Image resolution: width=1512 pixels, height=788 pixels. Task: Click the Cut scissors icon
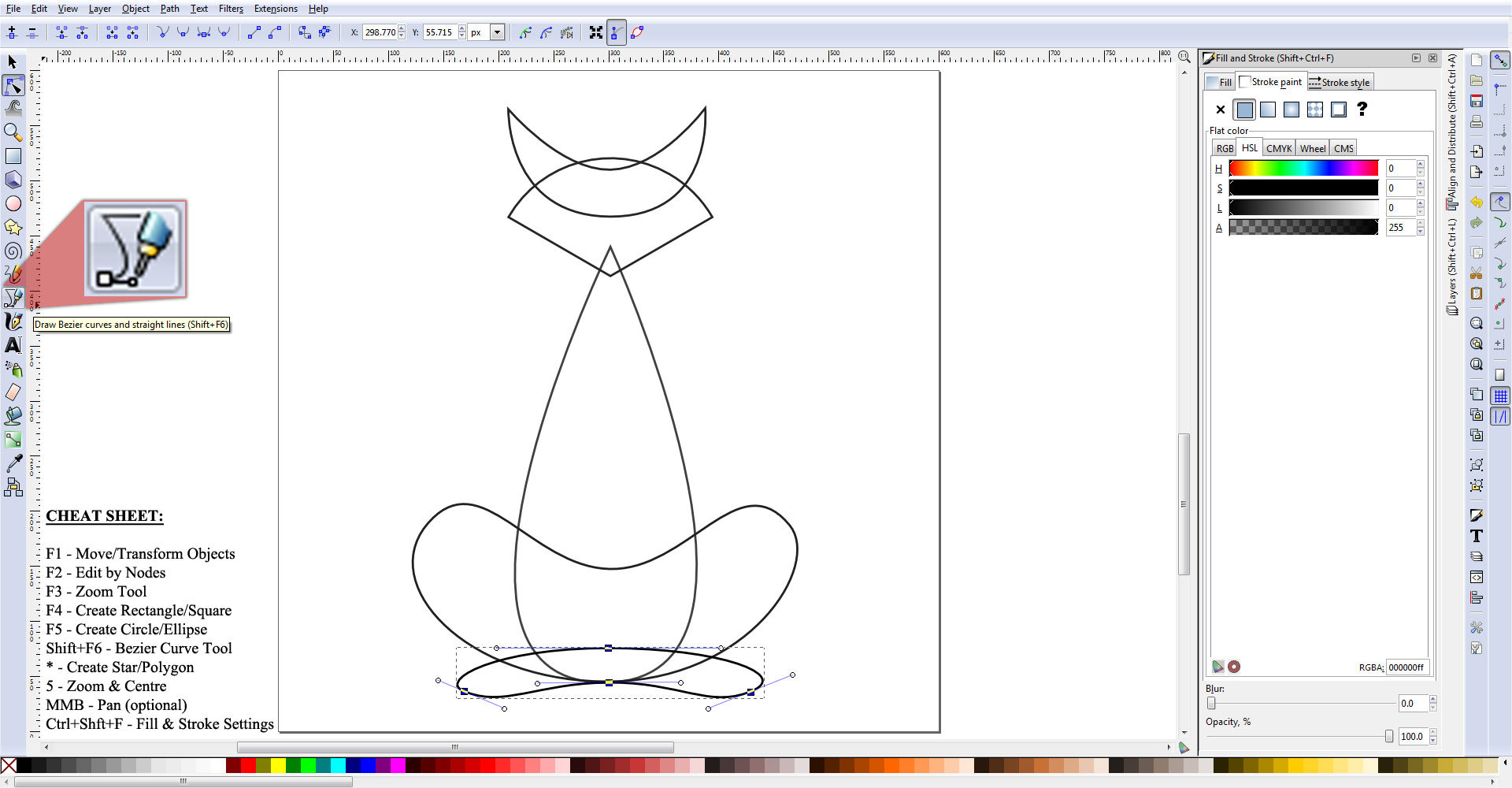tap(1477, 273)
